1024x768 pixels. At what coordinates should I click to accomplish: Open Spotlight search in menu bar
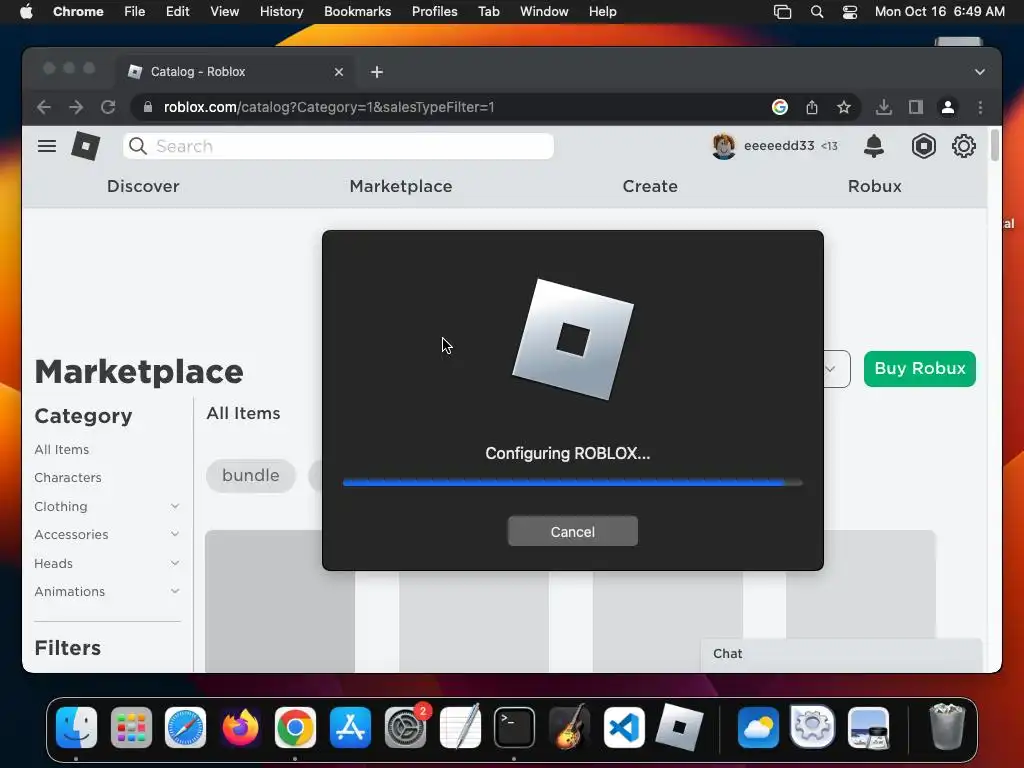[x=817, y=11]
